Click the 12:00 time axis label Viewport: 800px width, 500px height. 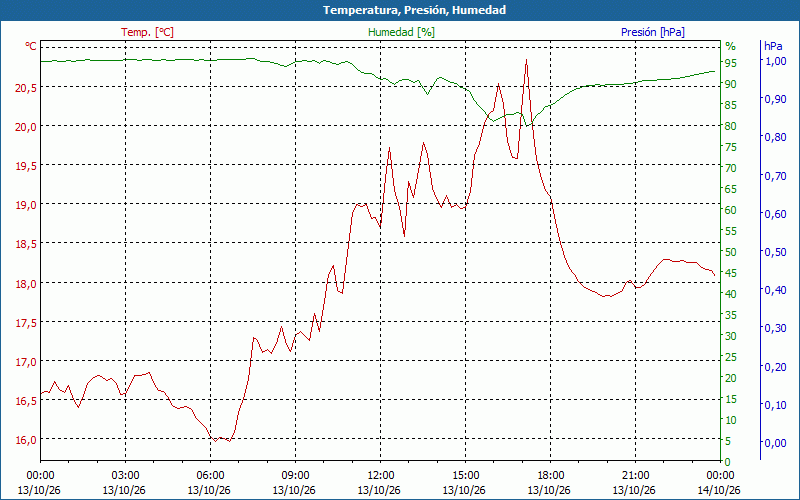point(380,476)
